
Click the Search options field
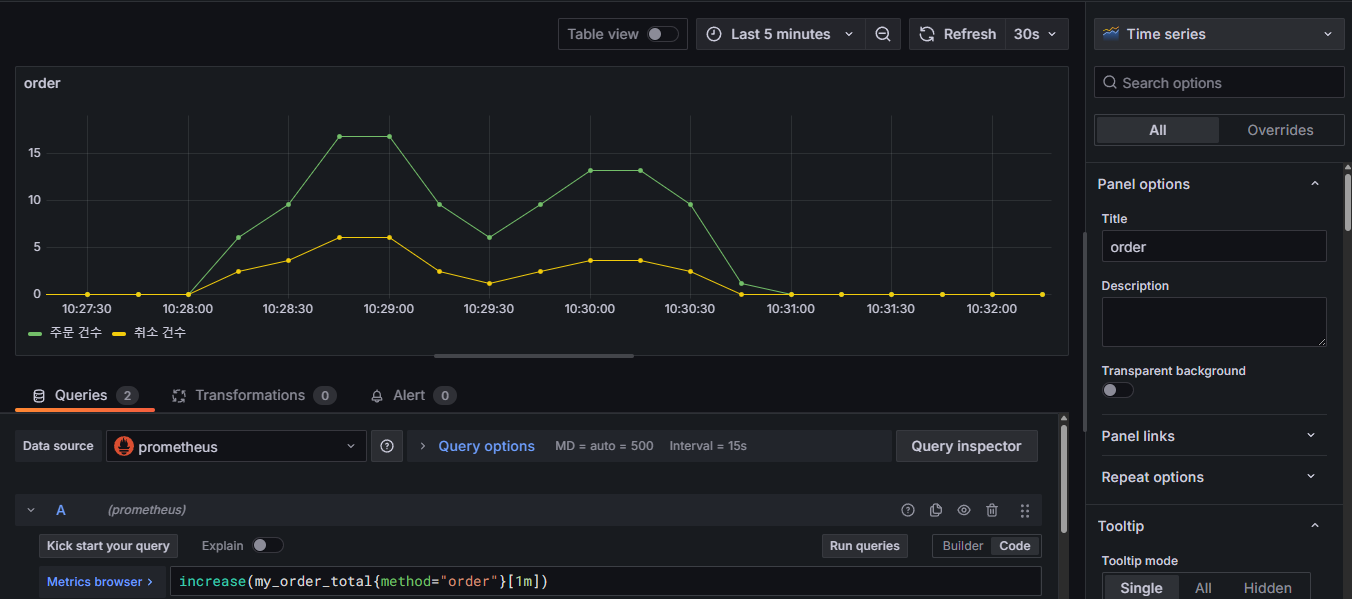[x=1219, y=83]
